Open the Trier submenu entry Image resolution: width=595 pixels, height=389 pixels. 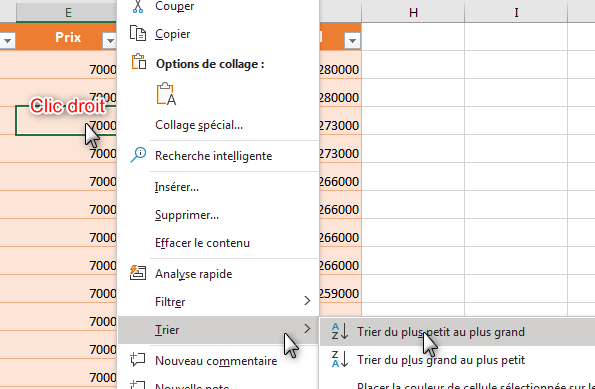(x=219, y=329)
